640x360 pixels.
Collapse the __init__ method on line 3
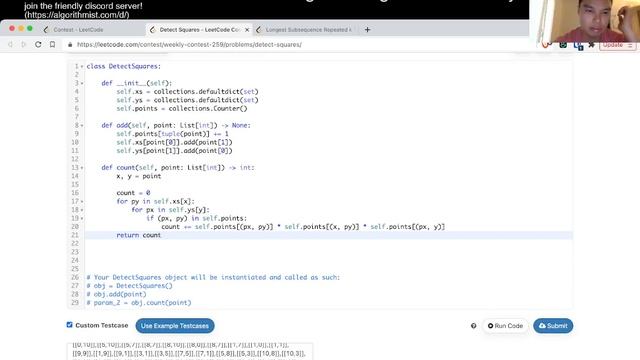[82, 83]
